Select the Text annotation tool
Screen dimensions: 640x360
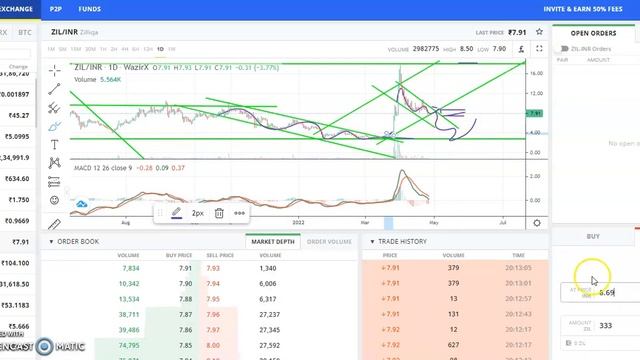(x=54, y=144)
